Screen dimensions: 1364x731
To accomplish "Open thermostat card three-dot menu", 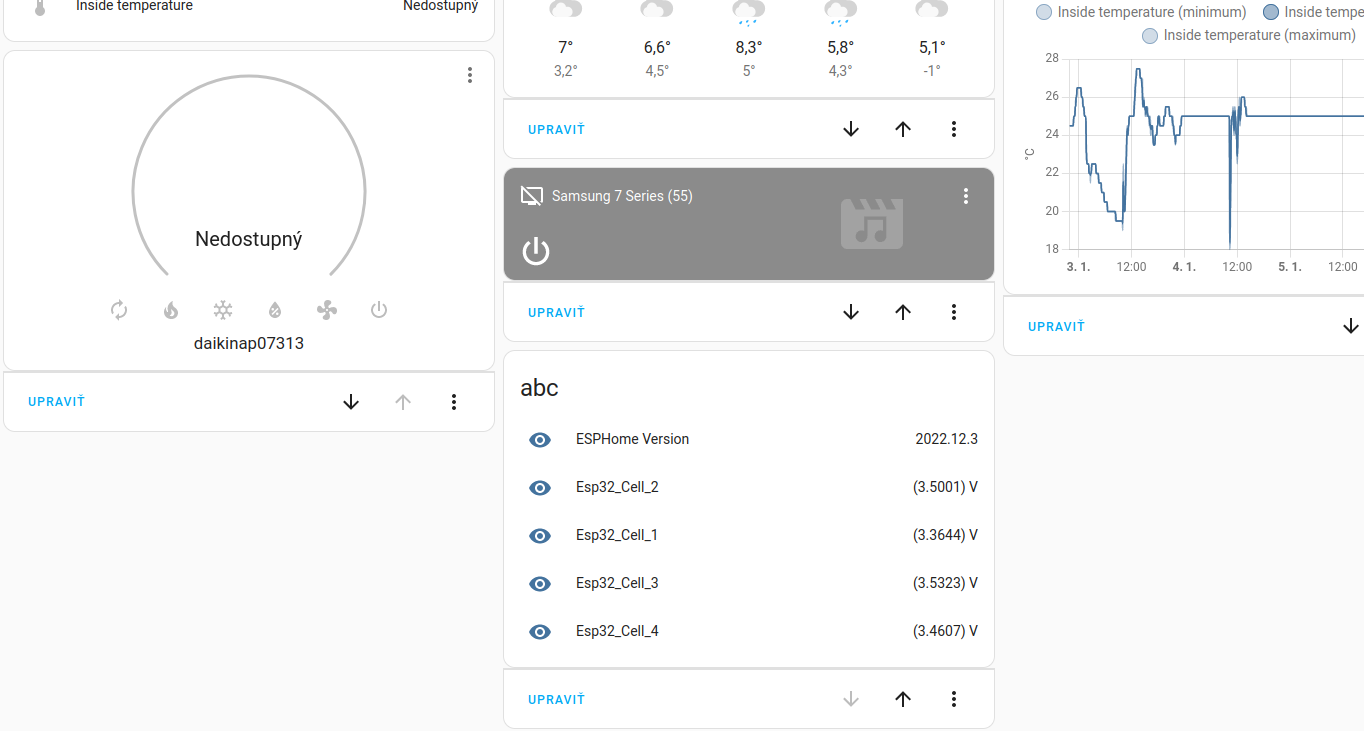I will coord(470,75).
